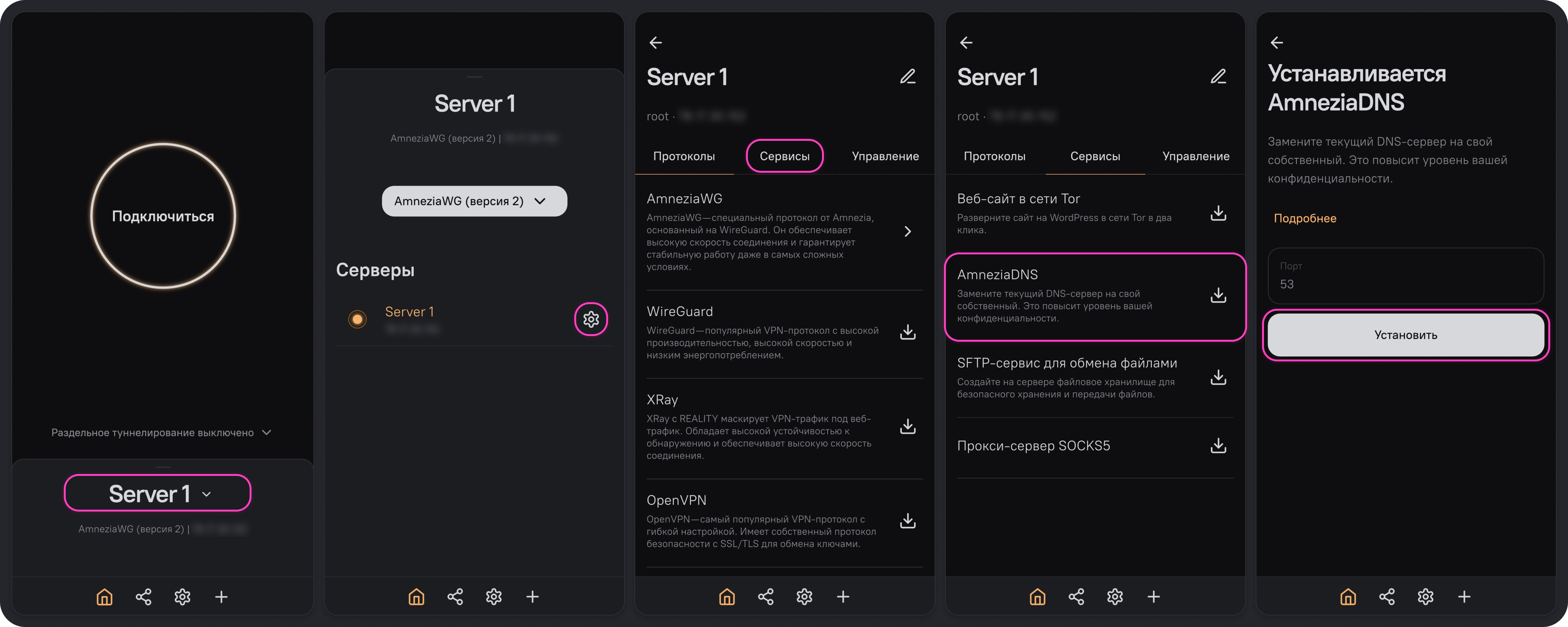The image size is (1568, 627).
Task: Switch to Протоколы tab on services screen
Action: (995, 156)
